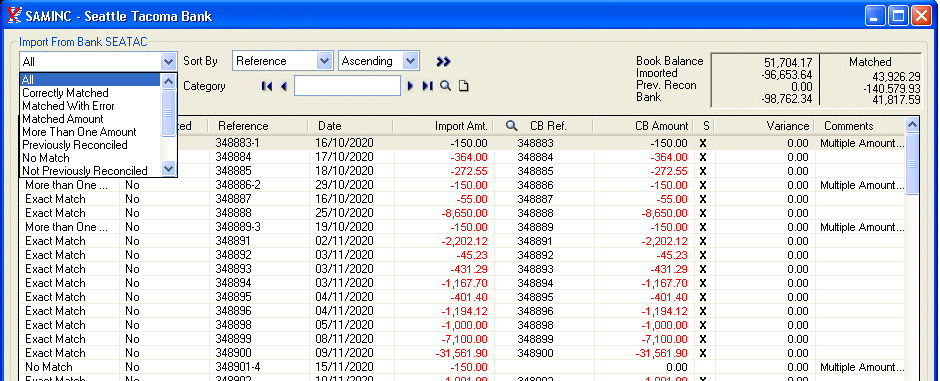Toggle the X status mark for reference 348884

pos(703,157)
